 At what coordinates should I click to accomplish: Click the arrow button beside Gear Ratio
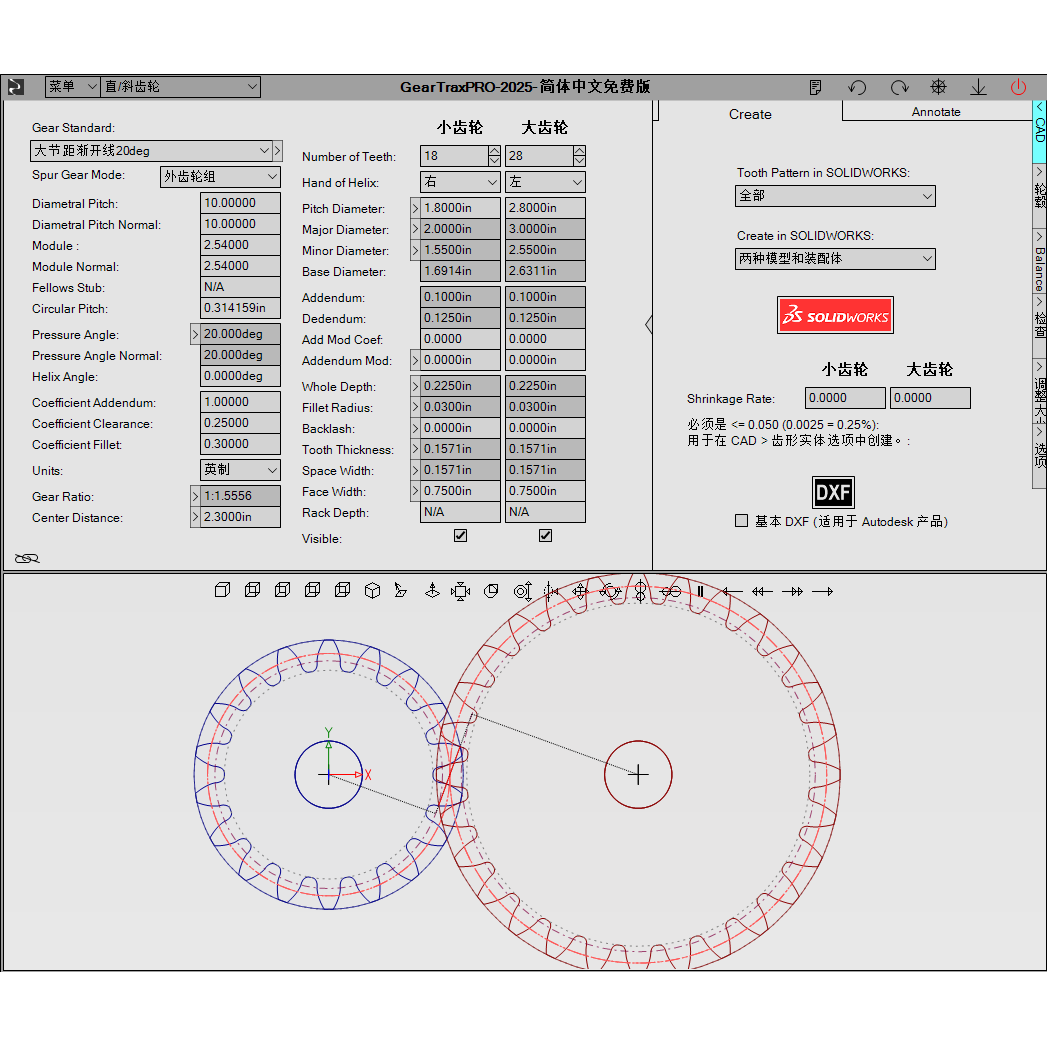[195, 496]
